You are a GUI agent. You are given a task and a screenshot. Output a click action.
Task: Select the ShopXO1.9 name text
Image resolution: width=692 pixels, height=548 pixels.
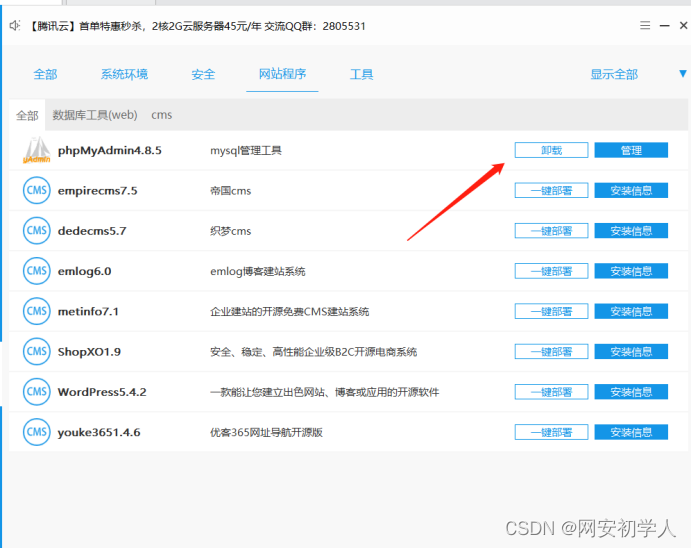[x=89, y=352]
